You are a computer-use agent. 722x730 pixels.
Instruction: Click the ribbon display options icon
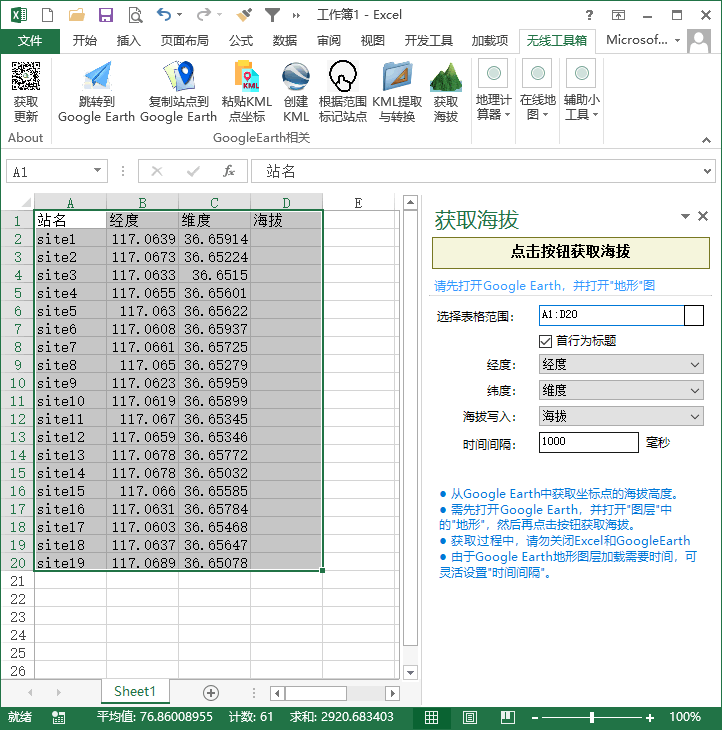[x=618, y=15]
